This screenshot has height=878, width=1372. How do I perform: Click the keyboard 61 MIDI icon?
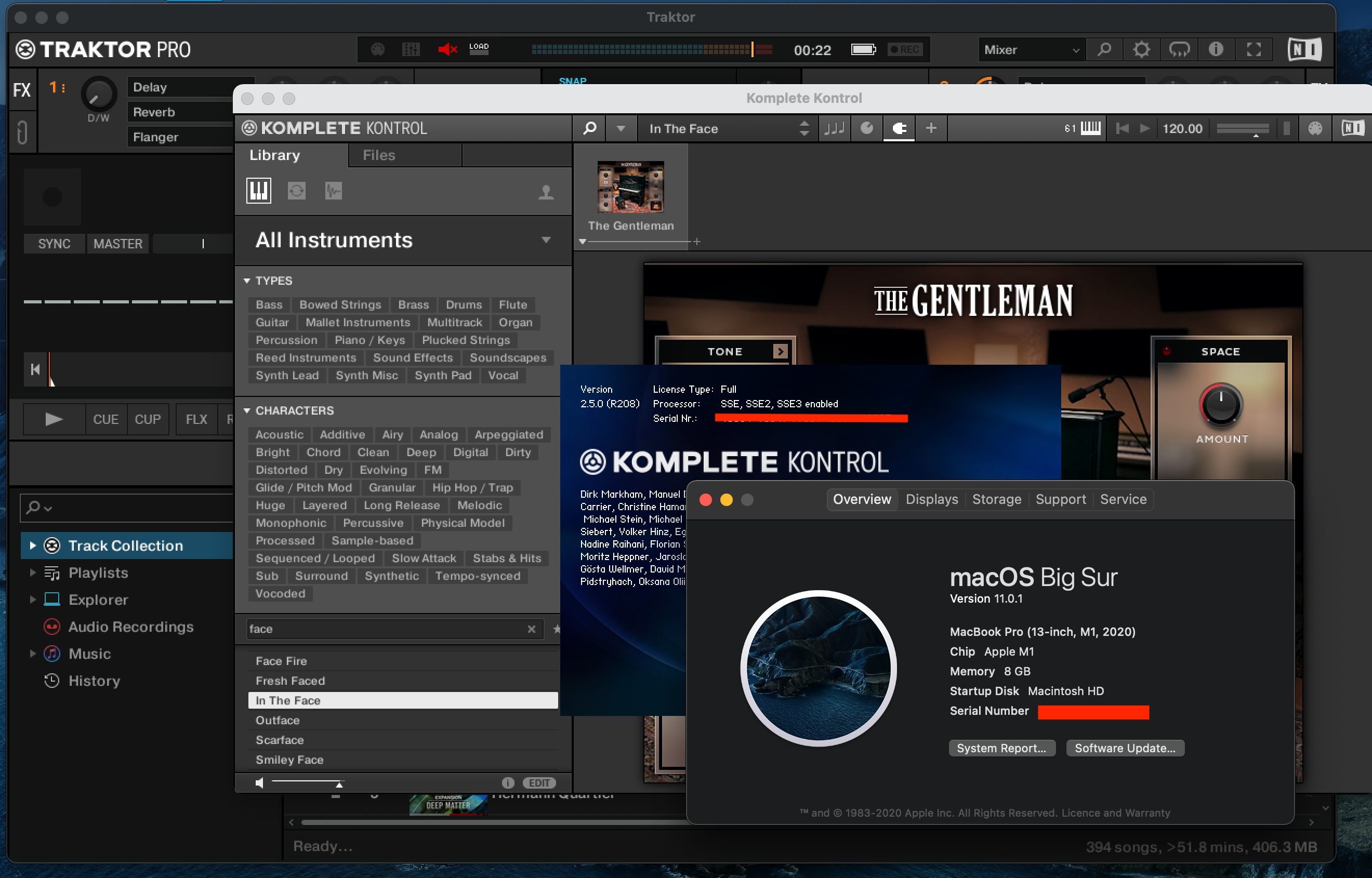[x=1083, y=128]
